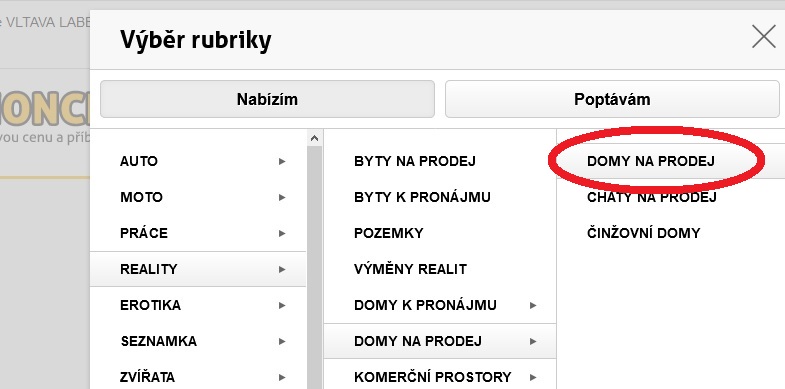Open the REALITY category
785x389 pixels.
[198, 269]
